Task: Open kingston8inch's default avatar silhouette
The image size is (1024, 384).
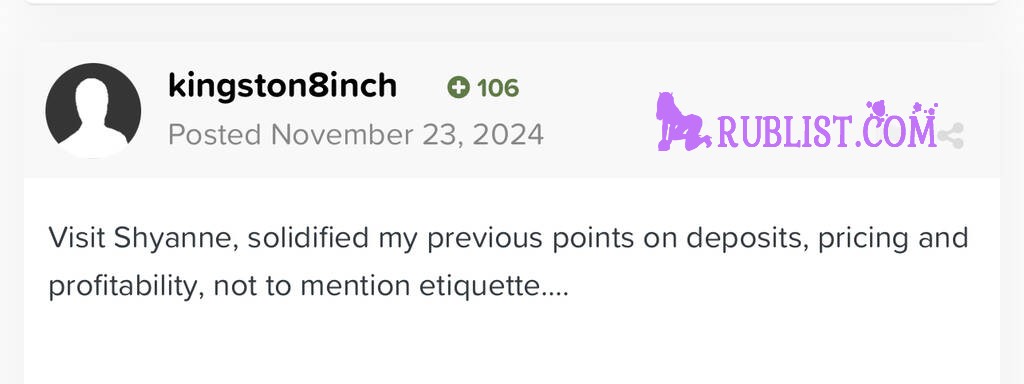Action: [x=93, y=110]
